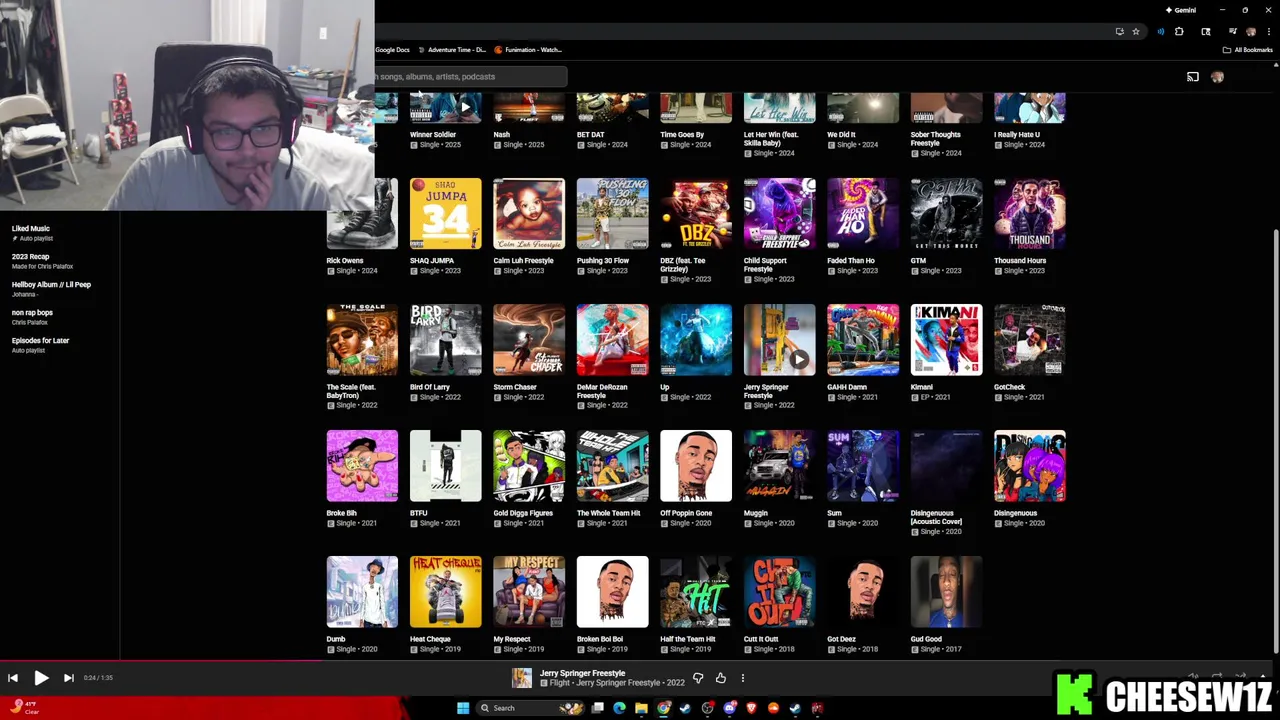This screenshot has width=1280, height=720.
Task: Open Gemini in Chrome
Action: coord(1181,10)
